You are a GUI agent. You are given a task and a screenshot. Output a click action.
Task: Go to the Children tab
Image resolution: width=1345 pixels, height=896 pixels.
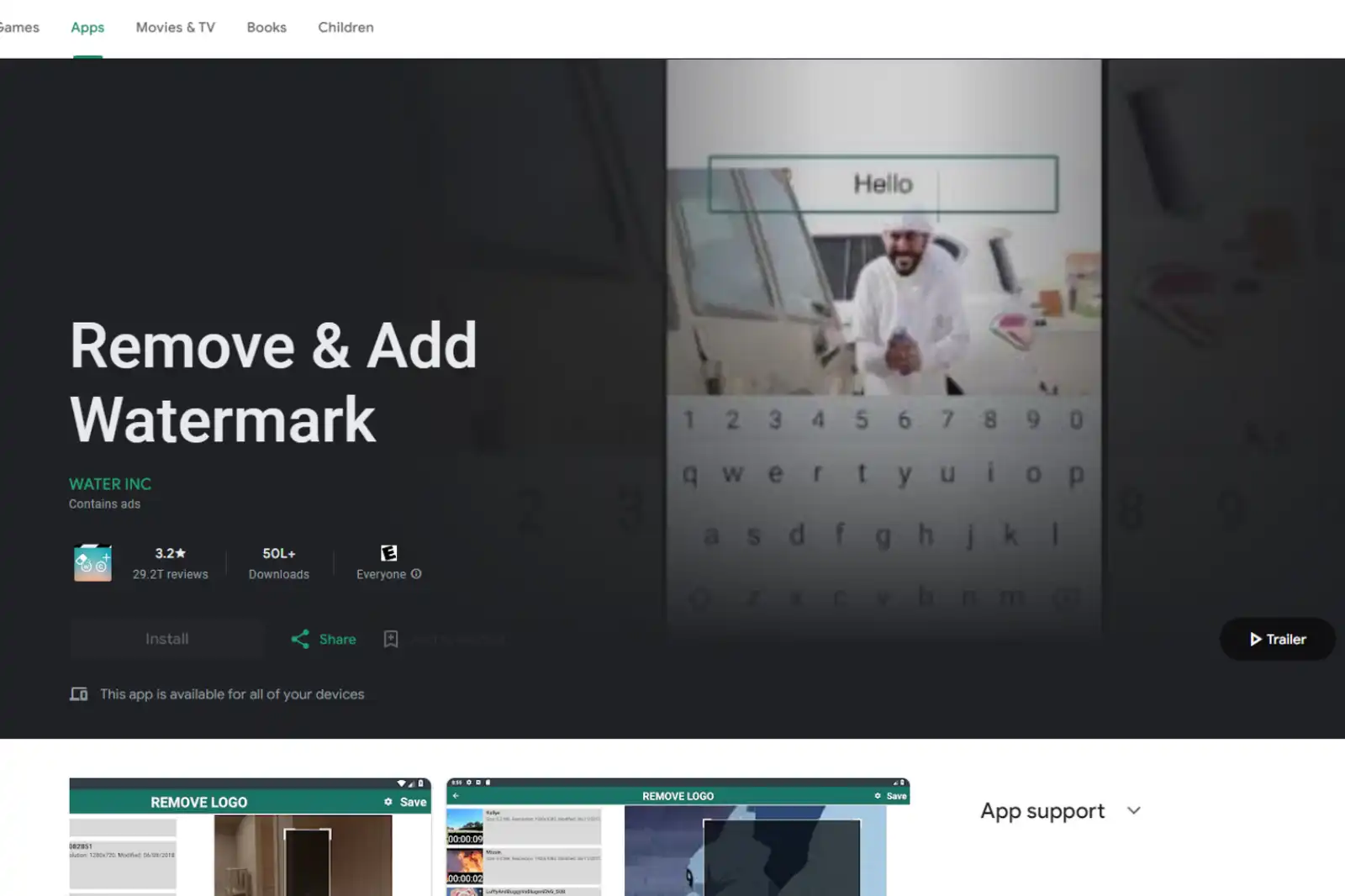point(345,28)
